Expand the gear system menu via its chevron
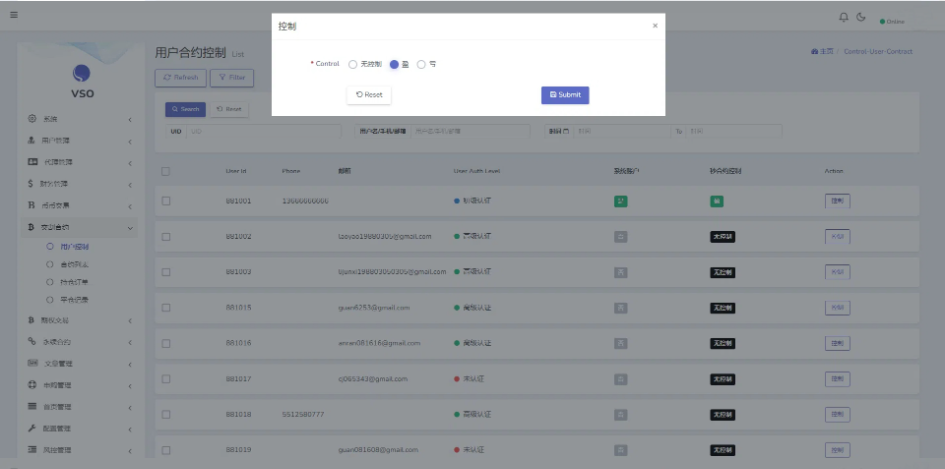 (130, 120)
